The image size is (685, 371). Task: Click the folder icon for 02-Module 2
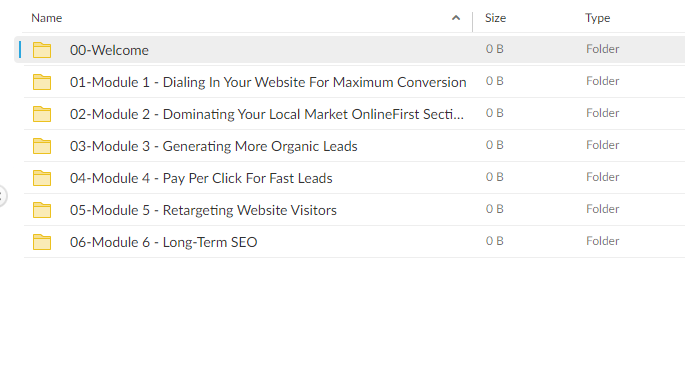(x=42, y=114)
